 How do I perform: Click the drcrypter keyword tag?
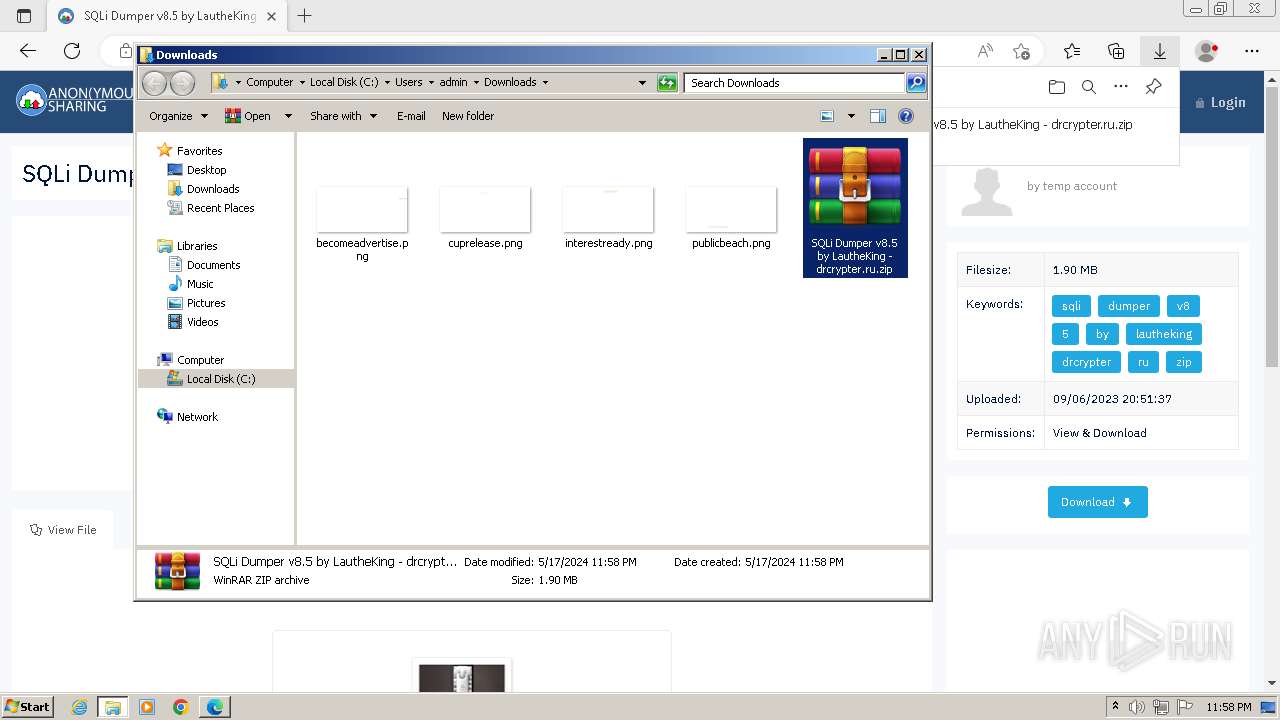[x=1086, y=362]
